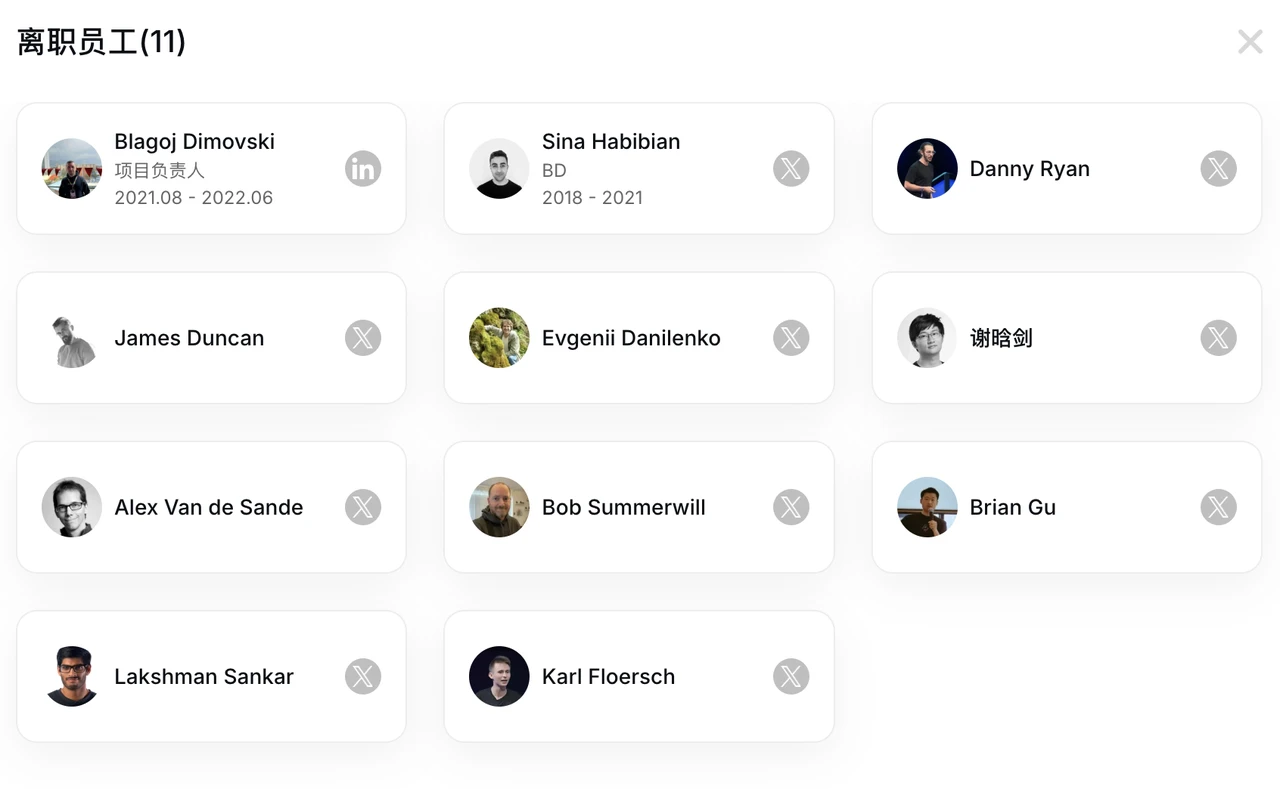The height and width of the screenshot is (789, 1280).
Task: Open Sina Habibian's X profile
Action: coord(791,168)
